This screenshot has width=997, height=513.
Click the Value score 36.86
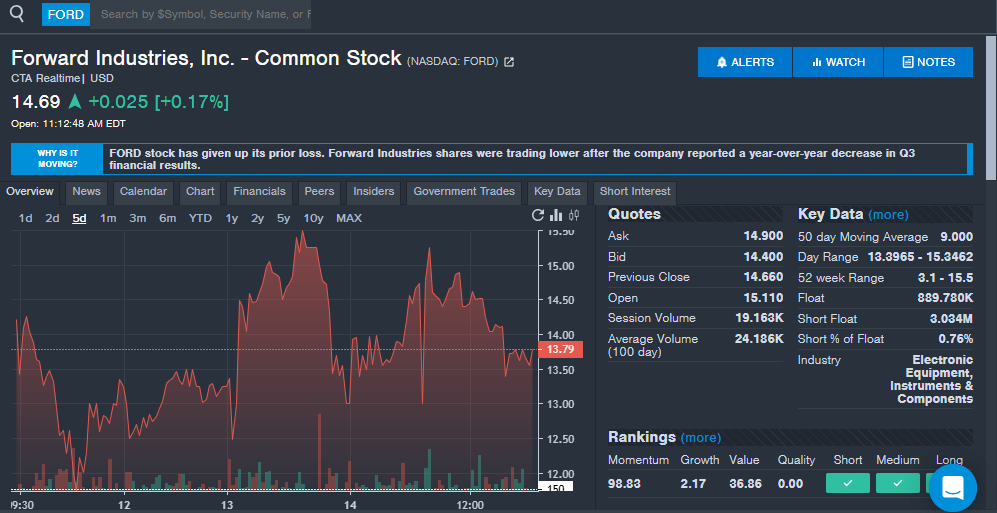(x=745, y=484)
